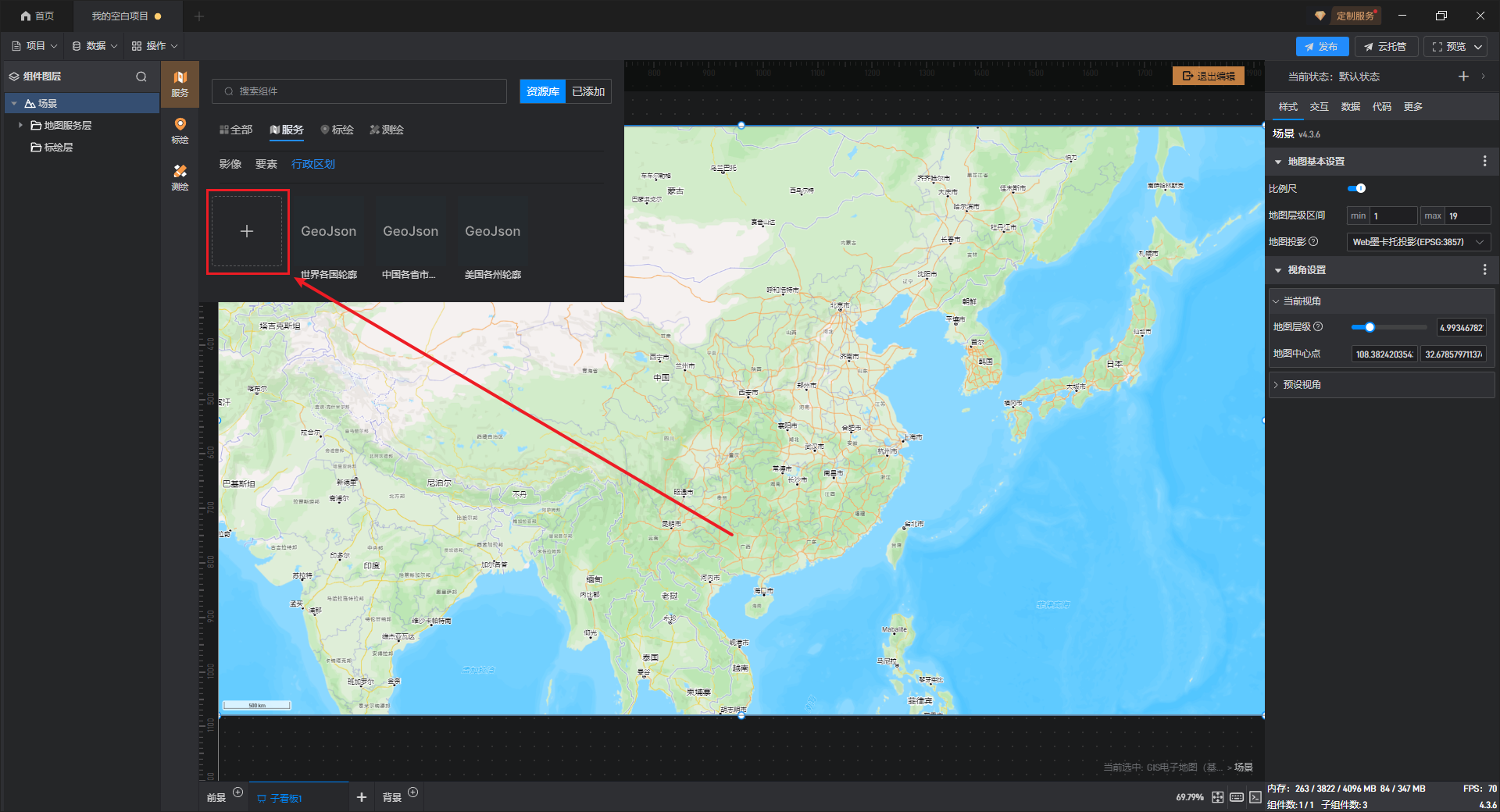This screenshot has height=812, width=1500.
Task: Select the 行政区划 sub-category
Action: (x=313, y=164)
